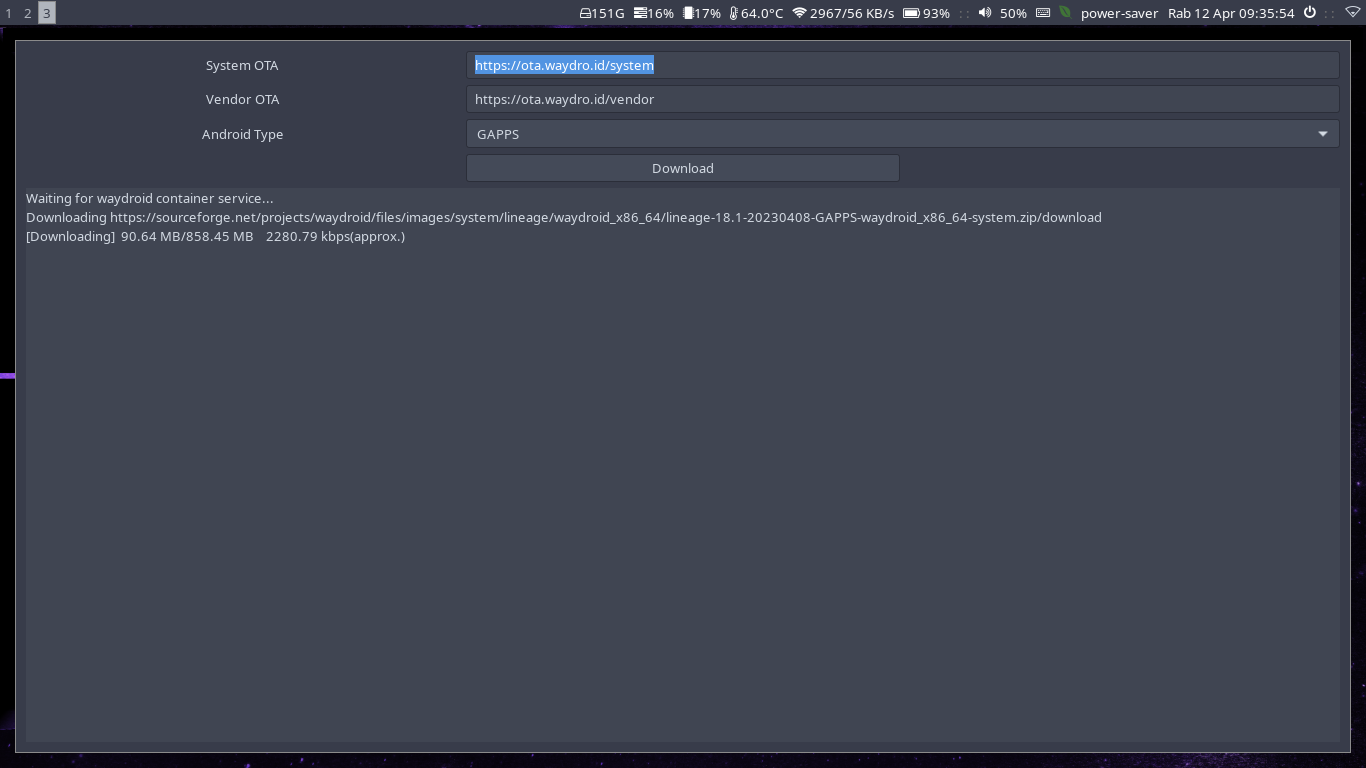Screen dimensions: 1366x768
Task: Click the 'Waiting for waydroid container service' line
Action: (149, 198)
